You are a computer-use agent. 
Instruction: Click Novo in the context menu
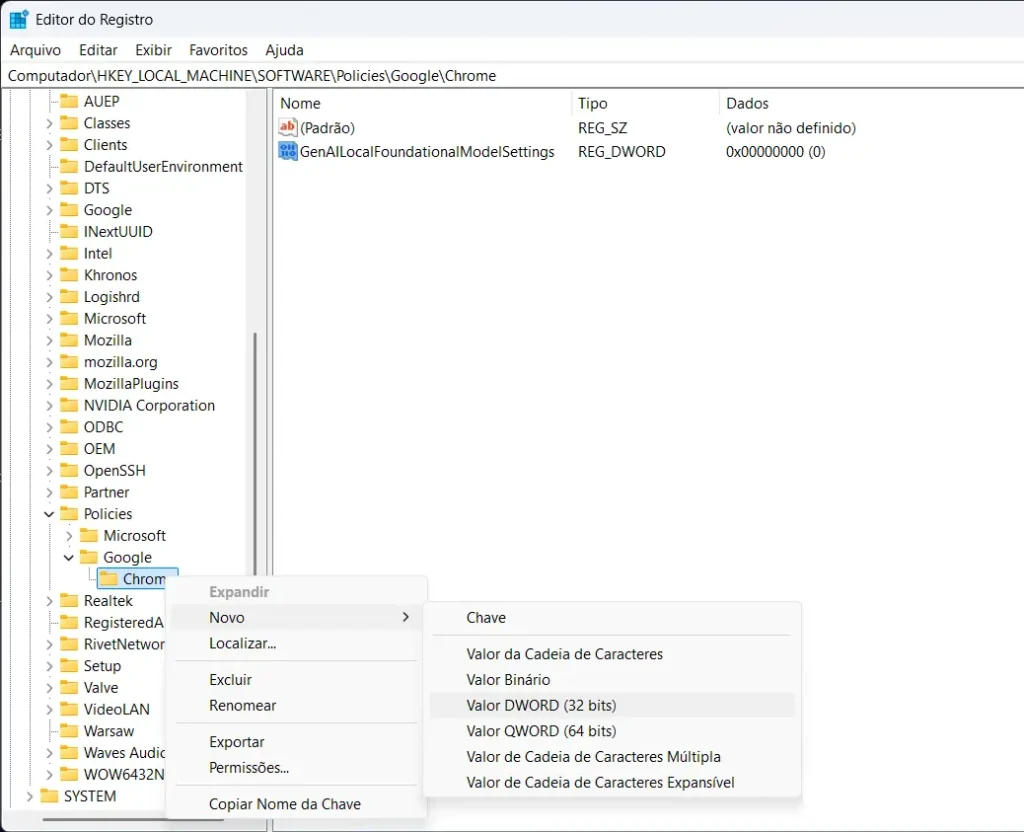(x=296, y=617)
